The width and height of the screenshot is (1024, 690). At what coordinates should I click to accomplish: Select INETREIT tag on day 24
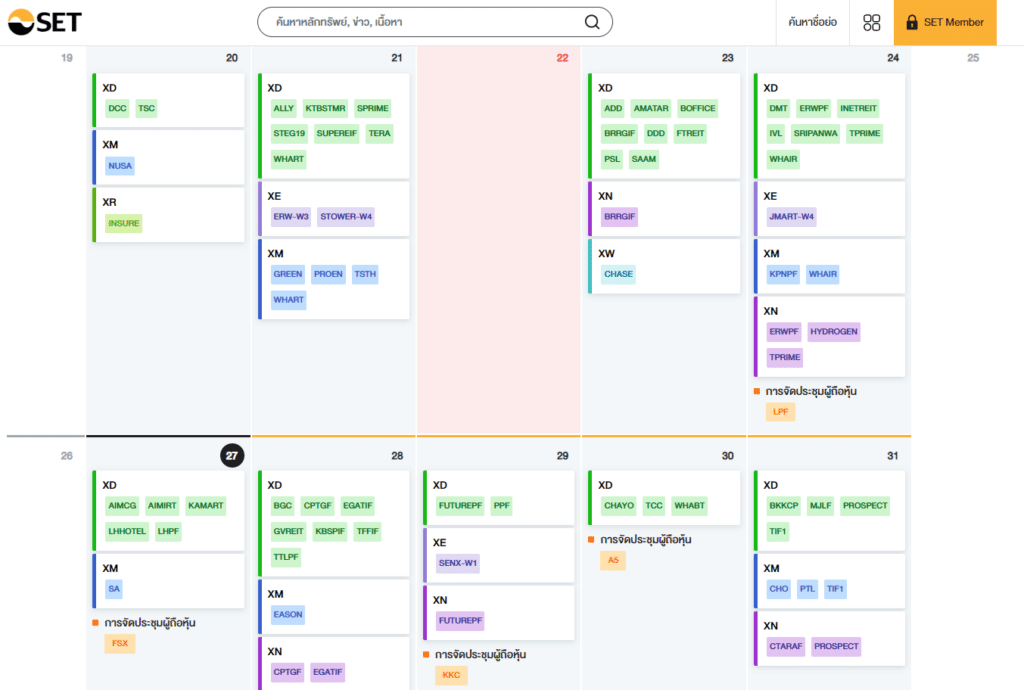(x=858, y=108)
